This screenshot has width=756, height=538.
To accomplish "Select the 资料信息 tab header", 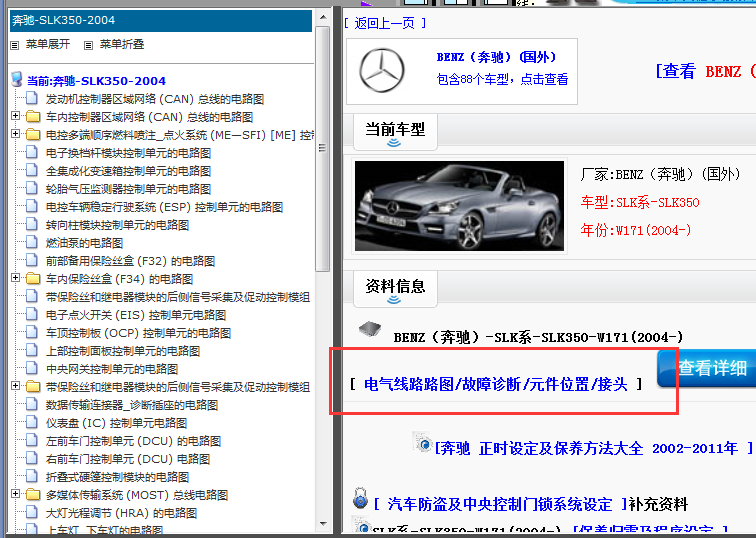I will tap(395, 288).
